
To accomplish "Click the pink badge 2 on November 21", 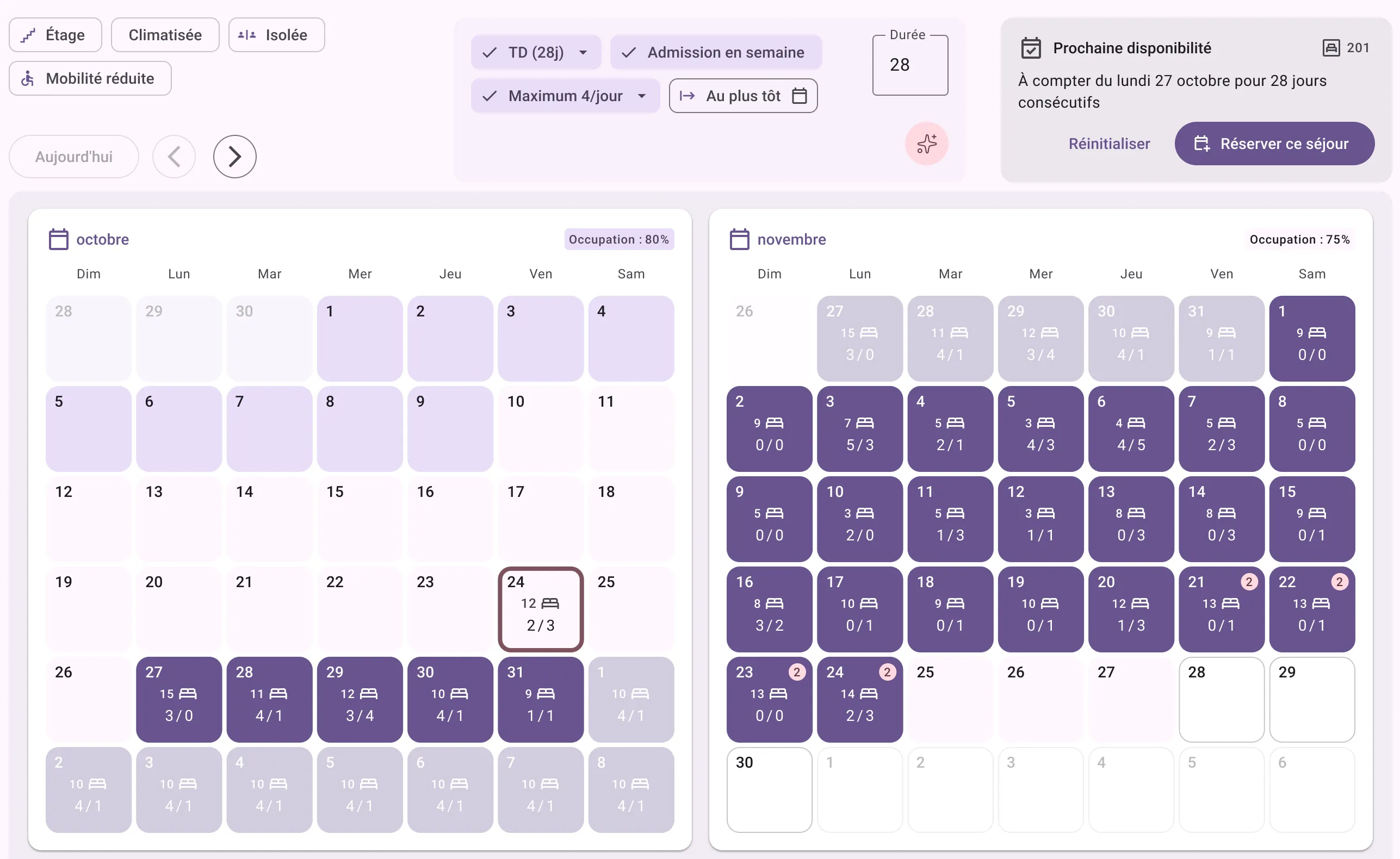I will click(1249, 582).
